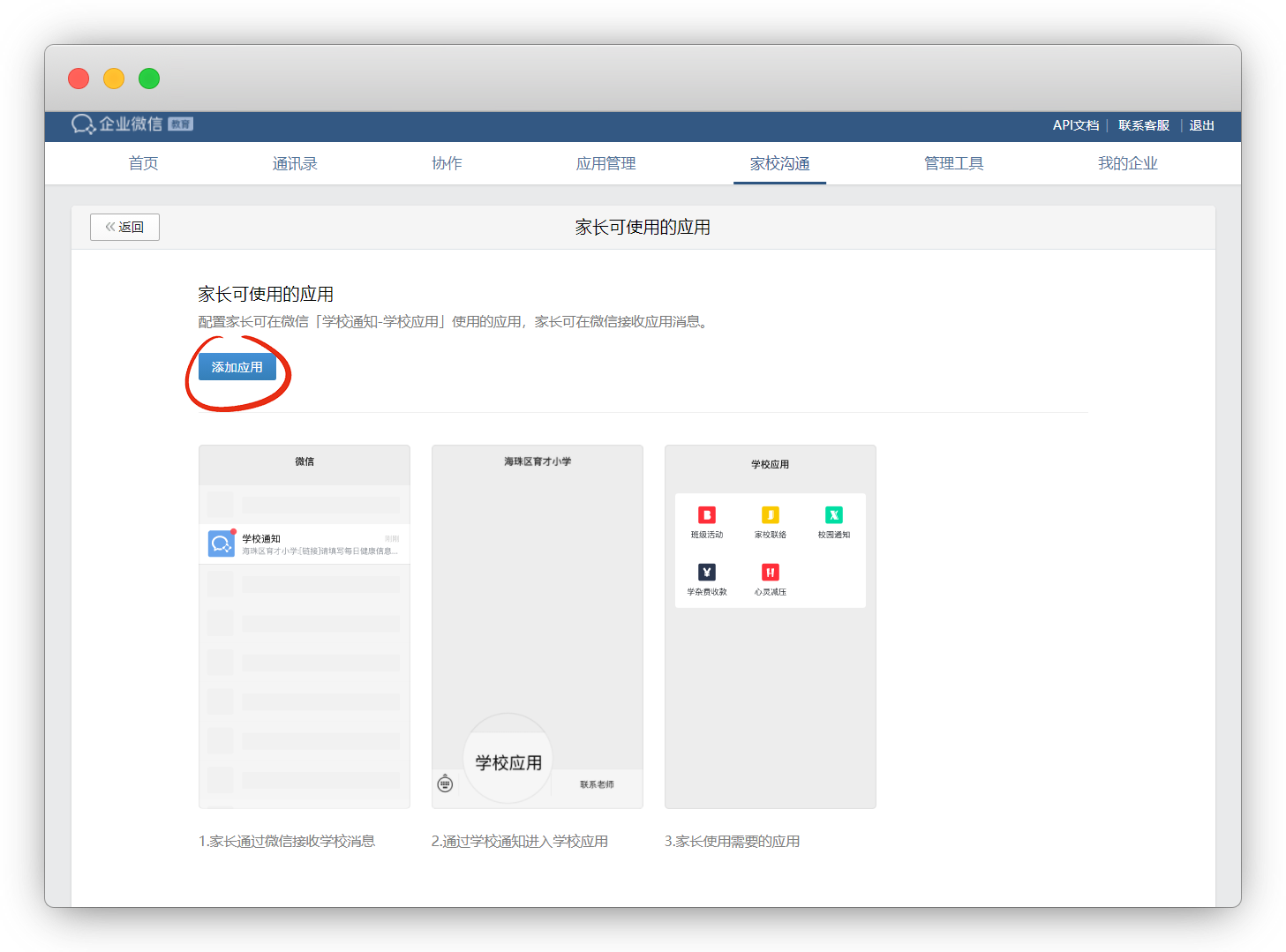
Task: Click the magnified 学校应用 circle
Action: 508,759
